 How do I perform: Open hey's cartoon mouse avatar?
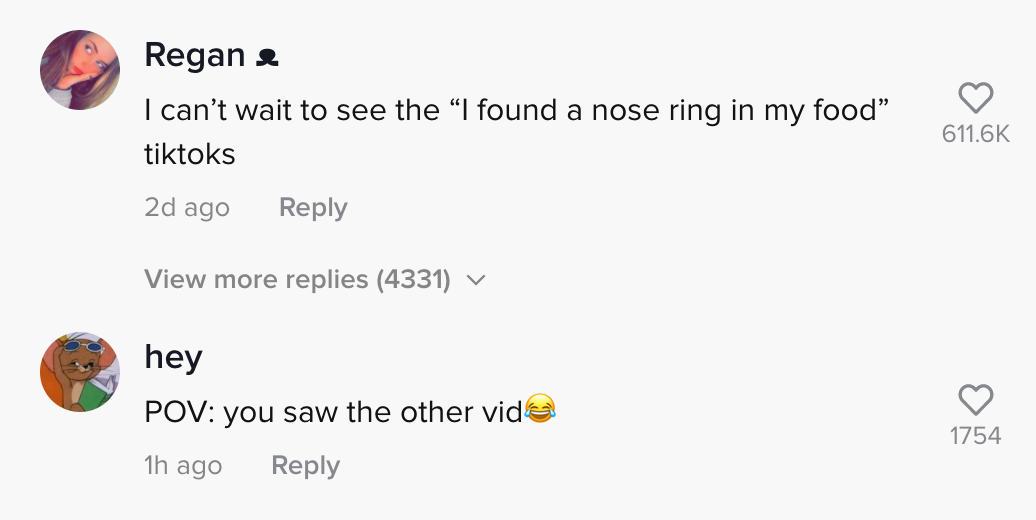[80, 372]
